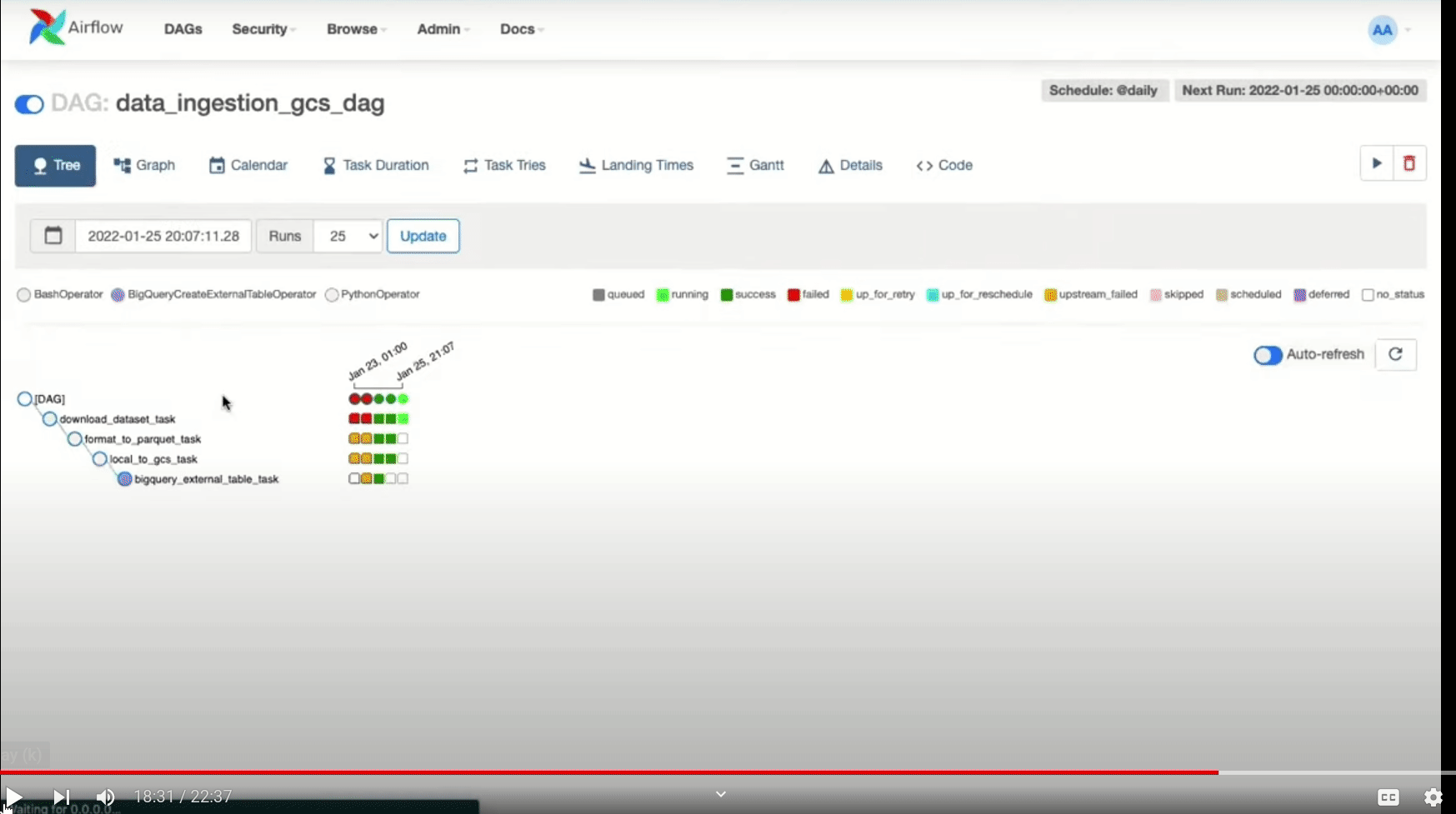
Task: Click the success green legend swatch
Action: pos(727,295)
